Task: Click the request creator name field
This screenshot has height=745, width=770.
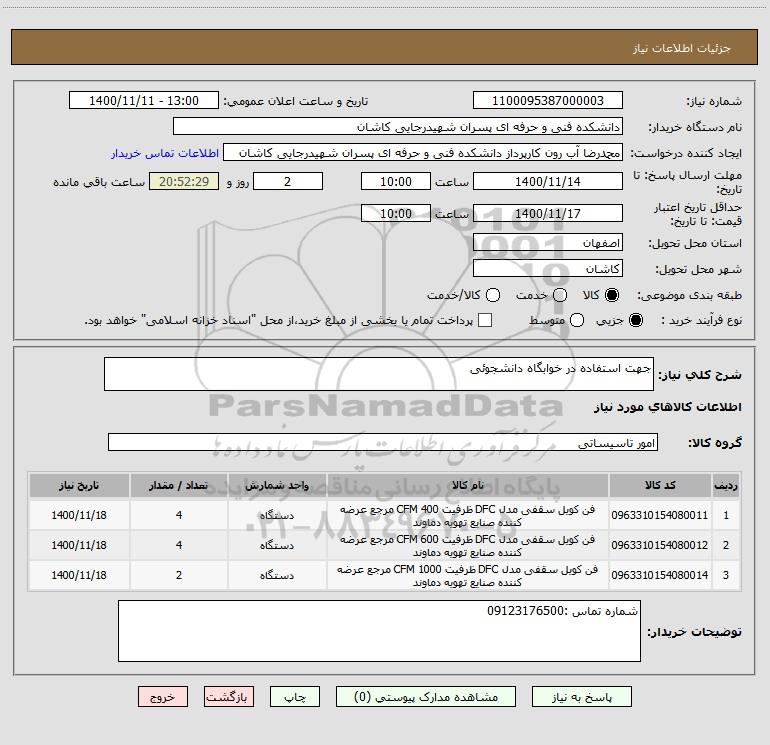Action: pyautogui.click(x=423, y=153)
